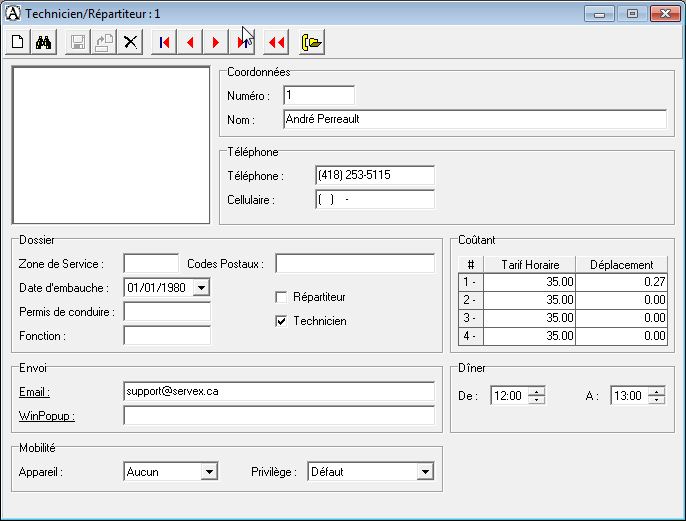The height and width of the screenshot is (521, 686).
Task: Select Déplacement cell in row 4
Action: point(622,336)
